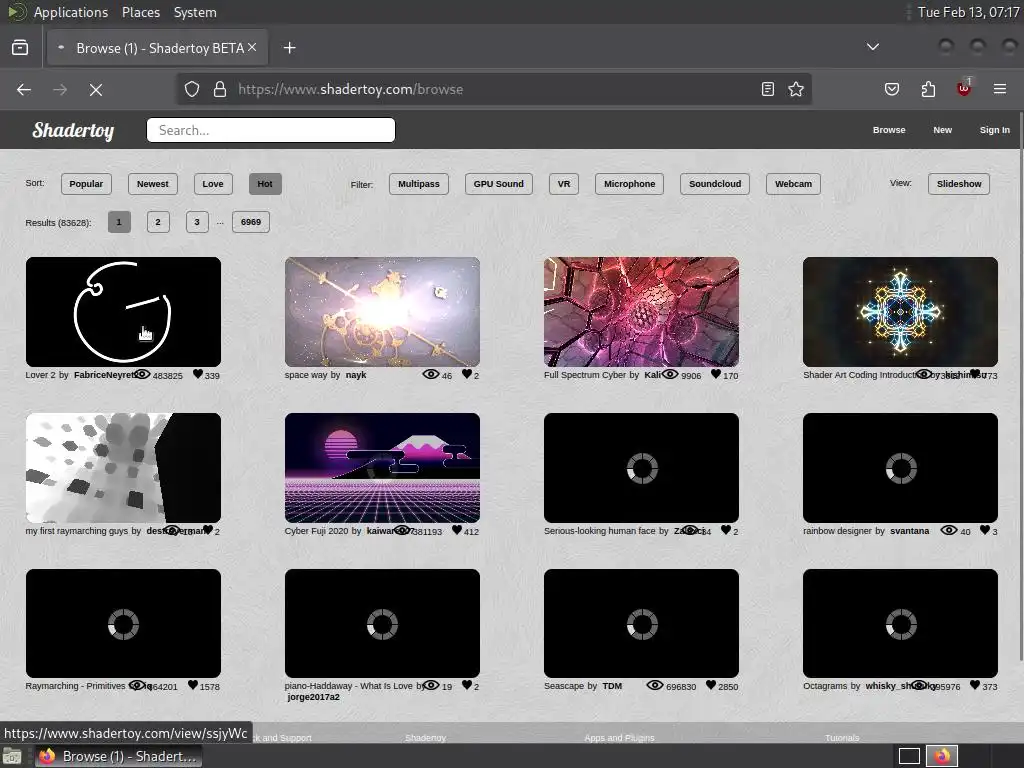Enable the Microphone filter
Image resolution: width=1024 pixels, height=768 pixels.
click(630, 184)
